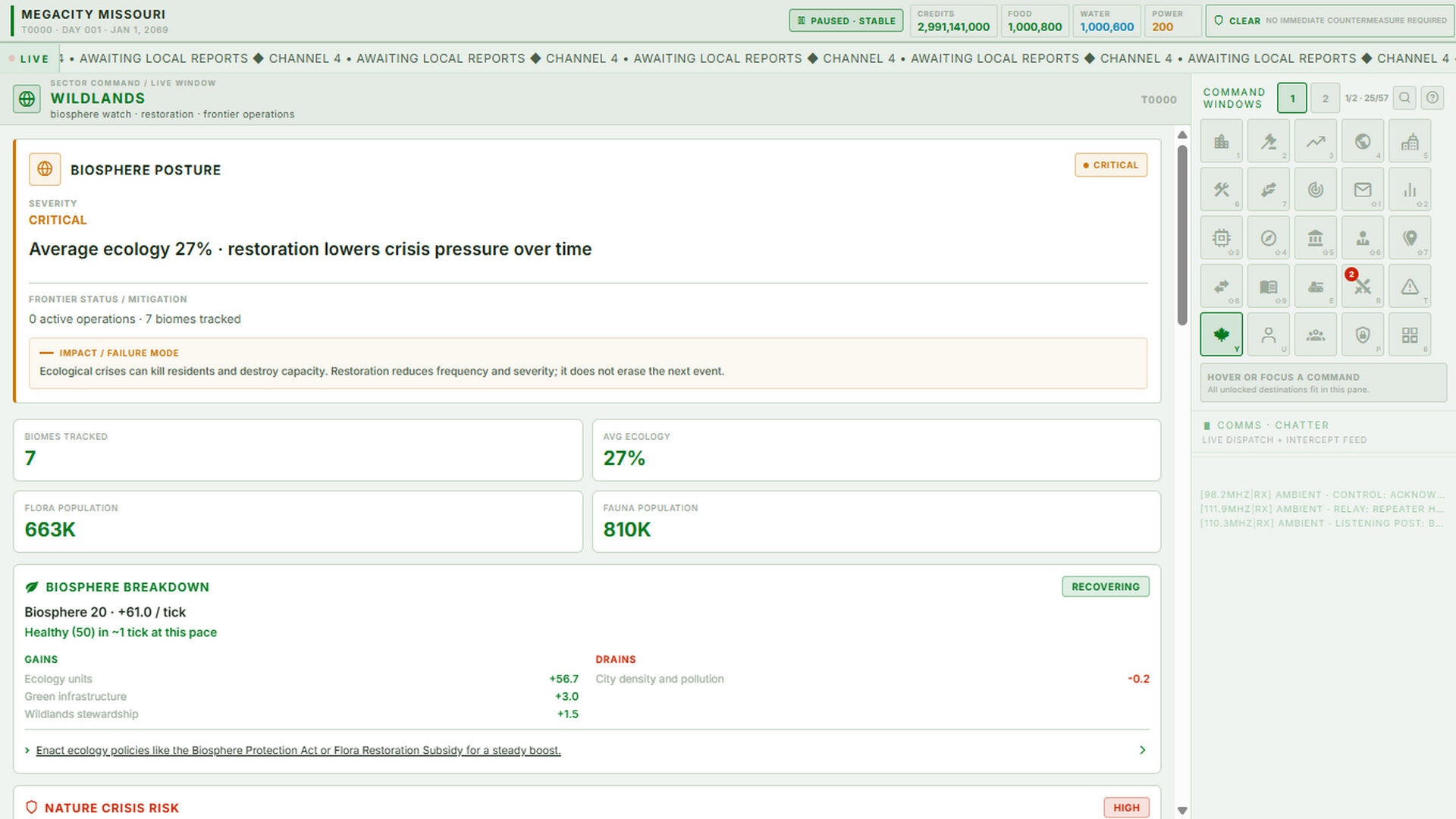Screen dimensions: 1456x819
Task: Open the bar chart statistics command
Action: (1410, 190)
